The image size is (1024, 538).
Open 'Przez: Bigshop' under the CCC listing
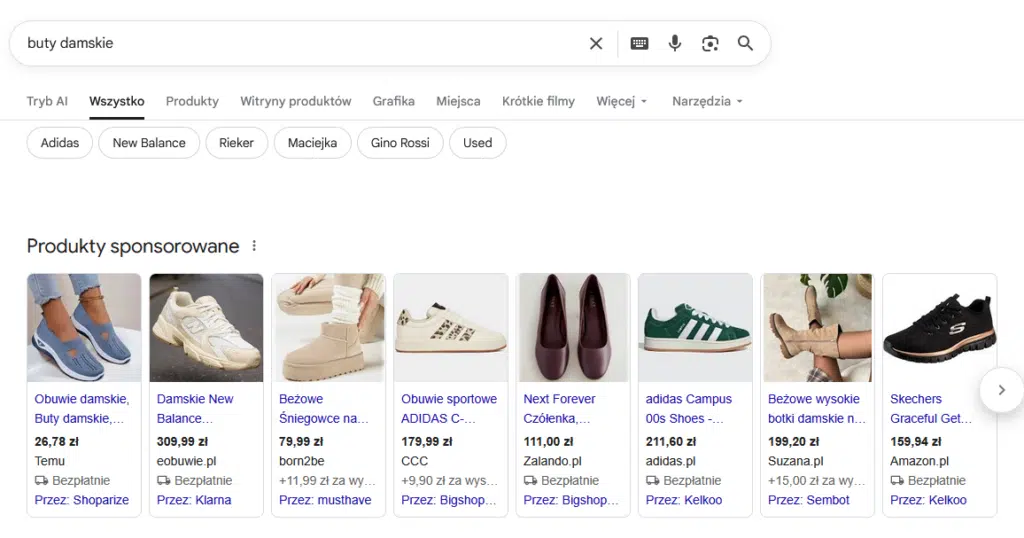[449, 500]
